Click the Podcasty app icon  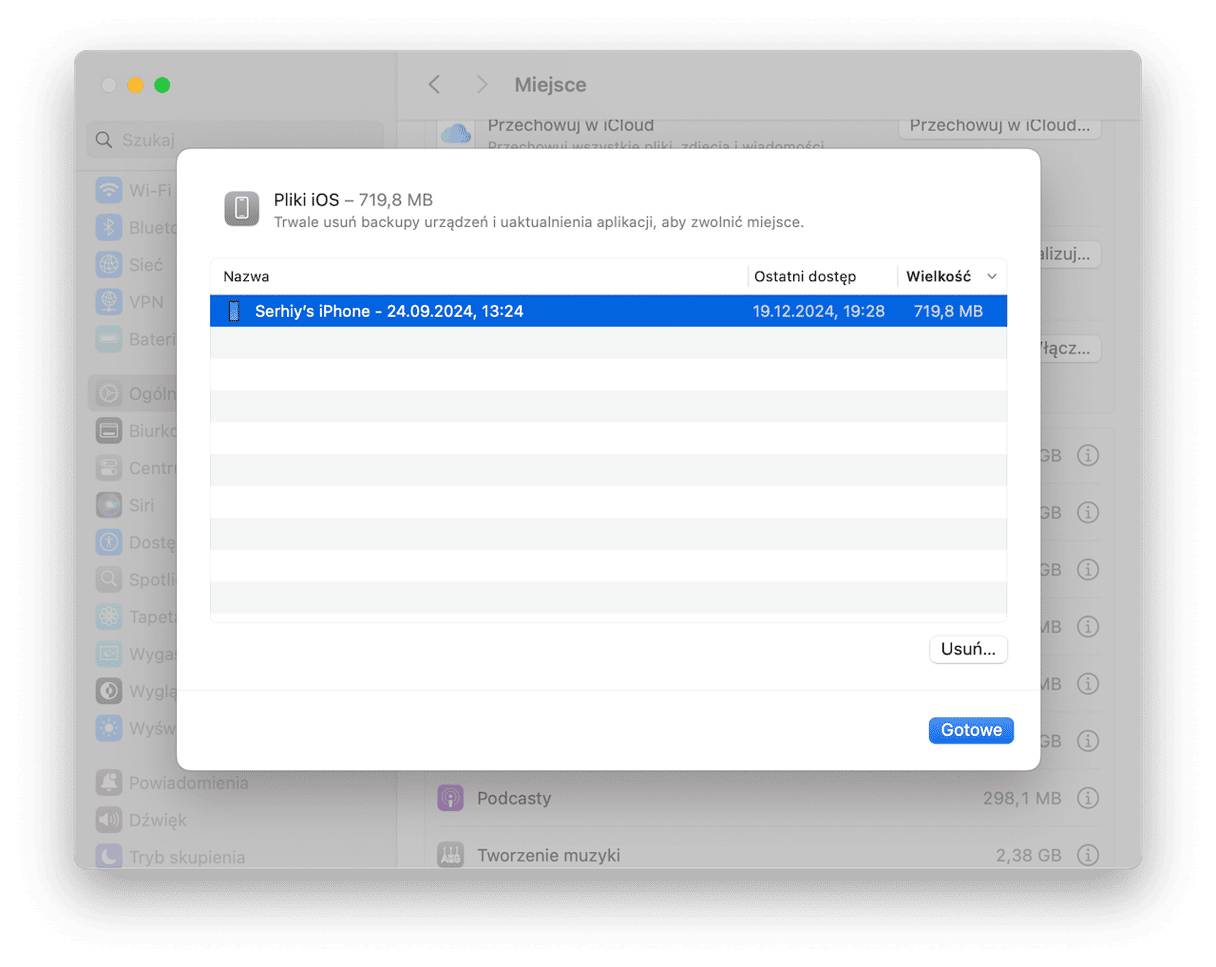coord(451,798)
